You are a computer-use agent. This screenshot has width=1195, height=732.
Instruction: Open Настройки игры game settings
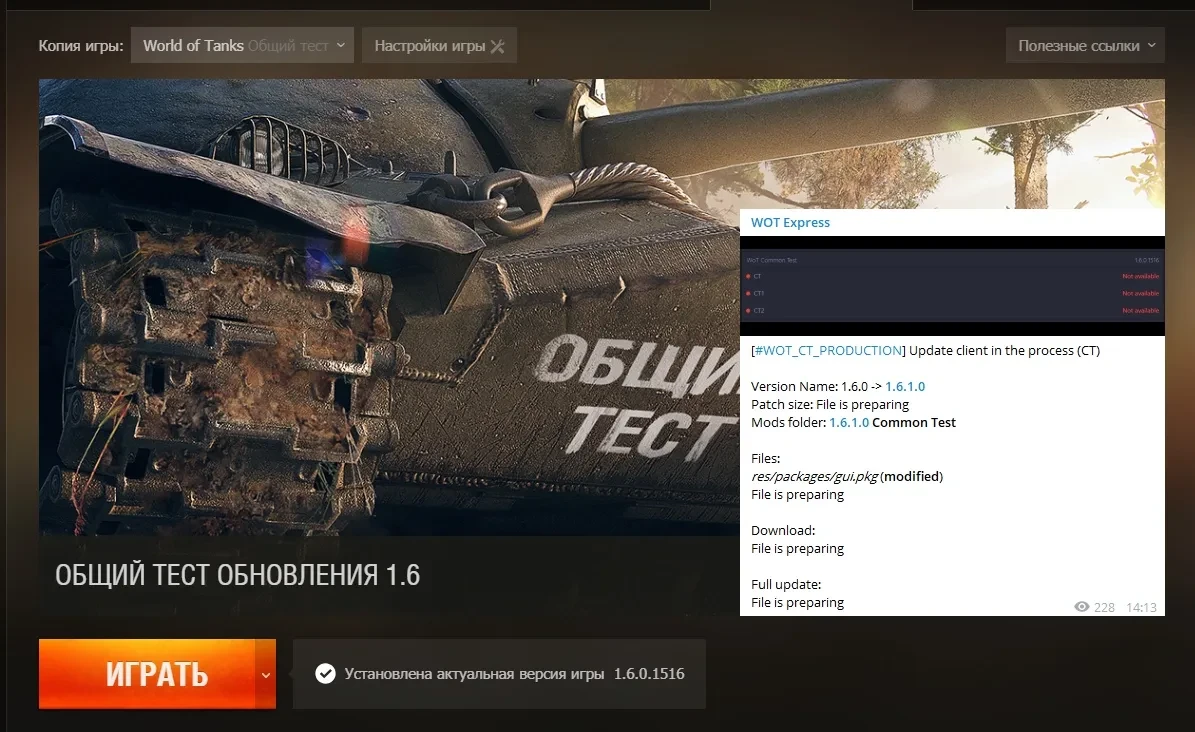(430, 46)
